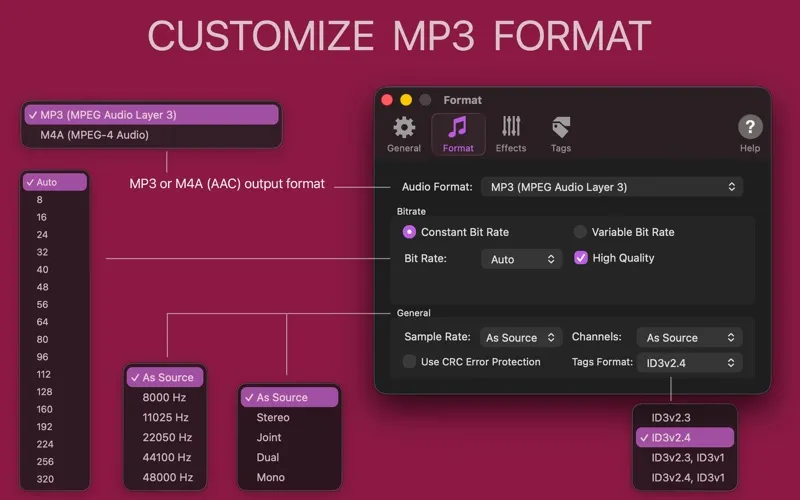Select 160 in the bit rate list
The width and height of the screenshot is (800, 500).
55,409
